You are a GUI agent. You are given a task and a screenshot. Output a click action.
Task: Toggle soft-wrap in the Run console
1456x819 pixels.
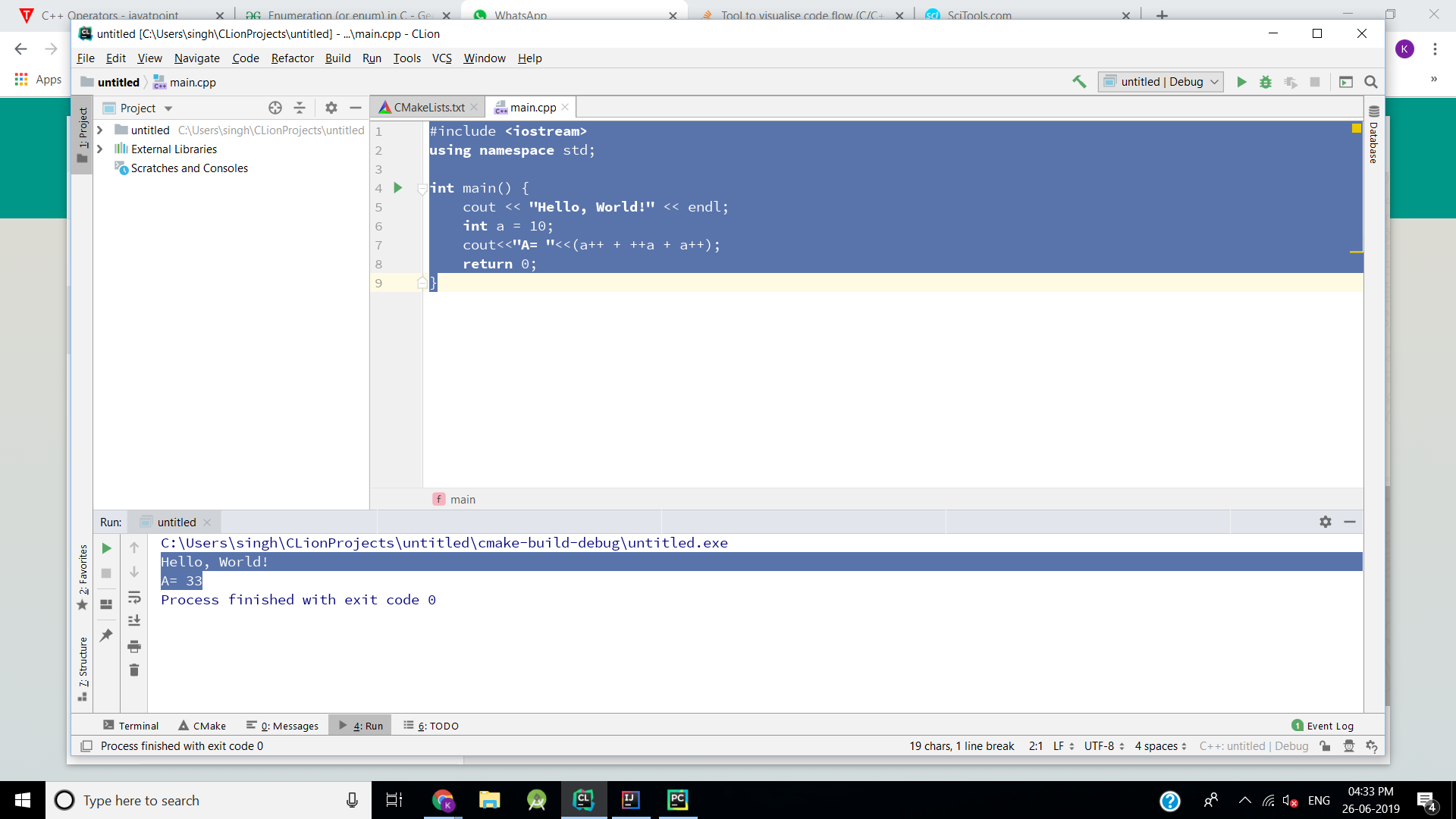(134, 597)
